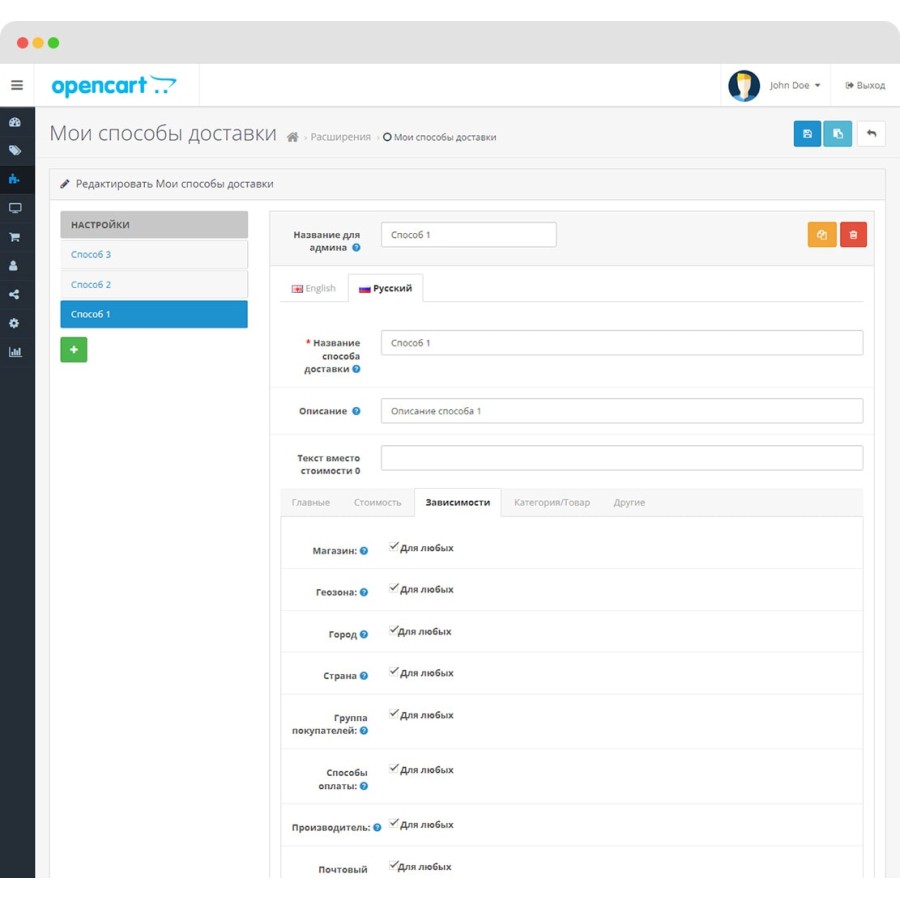
Task: Open the Категория/Товар tab
Action: (552, 503)
